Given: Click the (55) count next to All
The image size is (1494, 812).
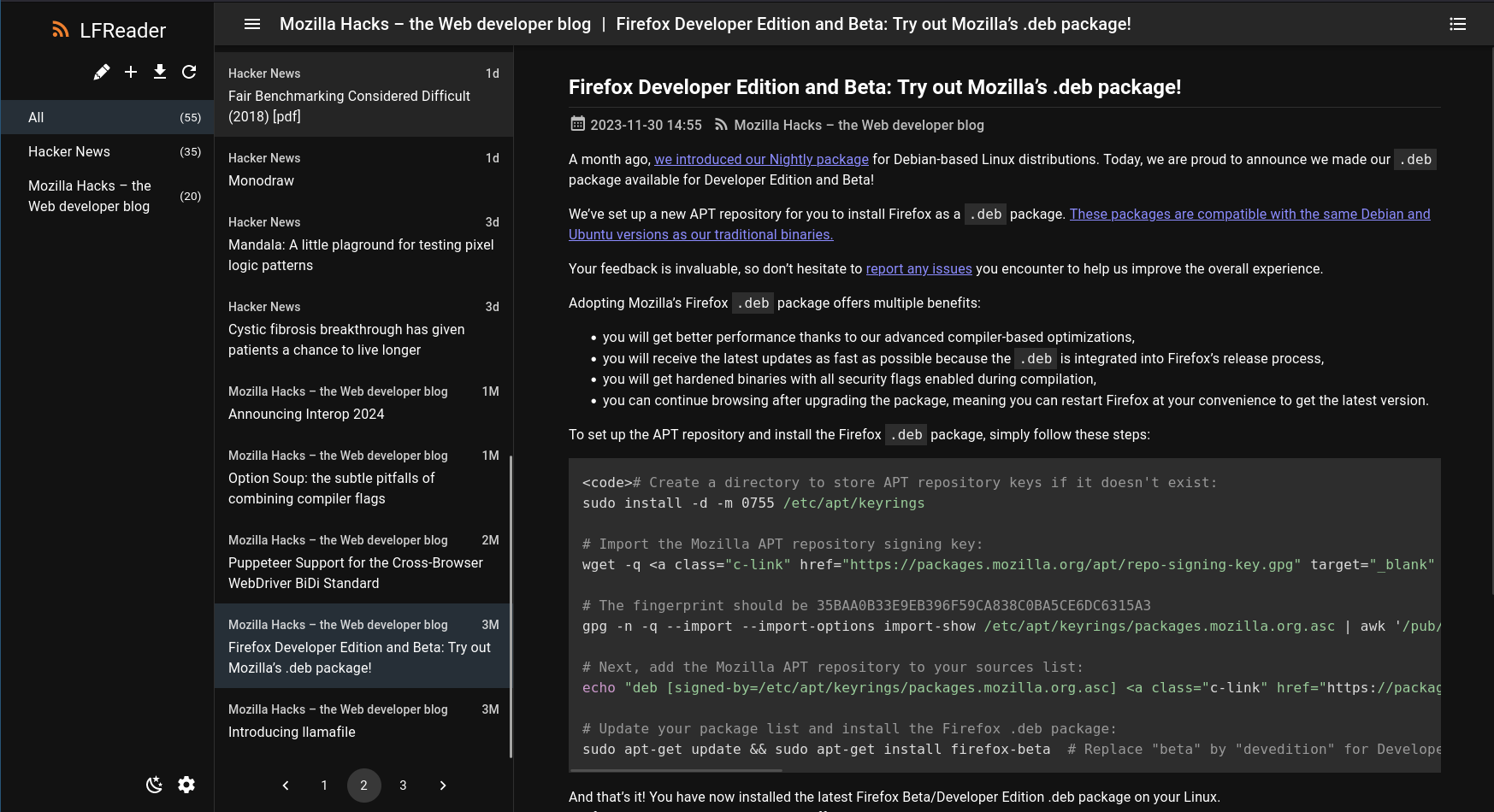Looking at the screenshot, I should click(191, 117).
